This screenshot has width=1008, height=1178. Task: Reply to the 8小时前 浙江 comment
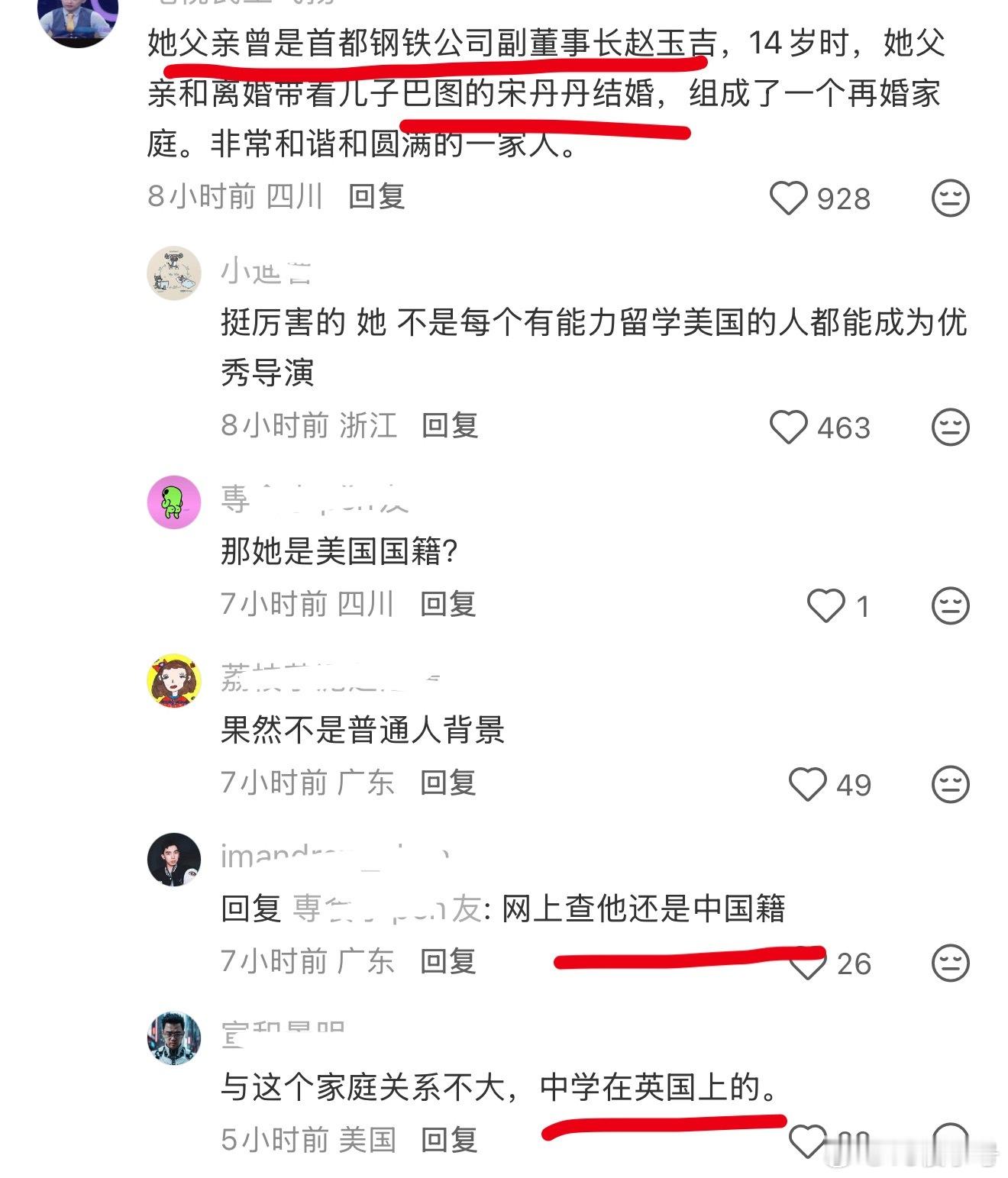coord(450,424)
